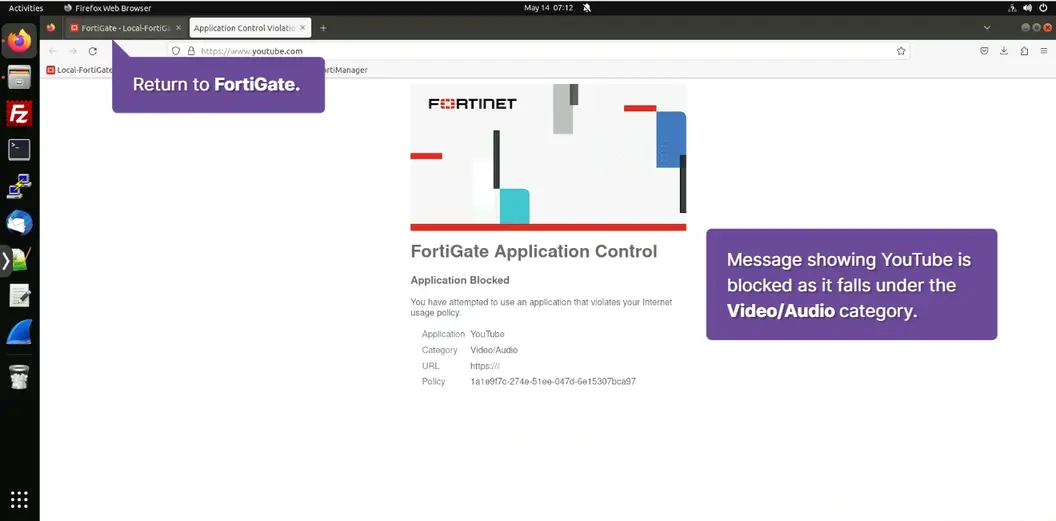Open the network status indicator
The height and width of the screenshot is (521, 1056).
click(1013, 8)
